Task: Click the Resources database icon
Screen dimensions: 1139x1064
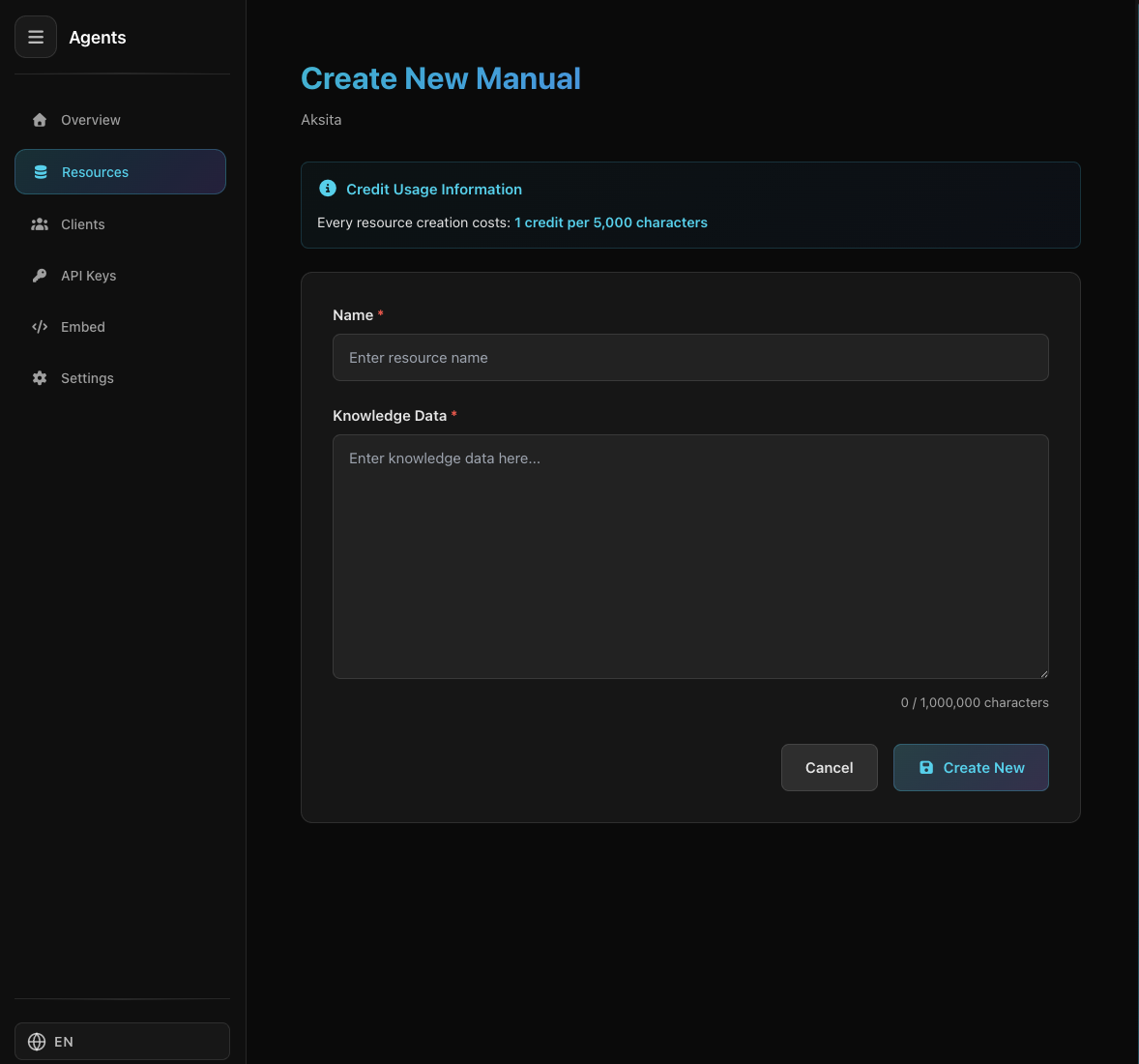Action: (41, 172)
